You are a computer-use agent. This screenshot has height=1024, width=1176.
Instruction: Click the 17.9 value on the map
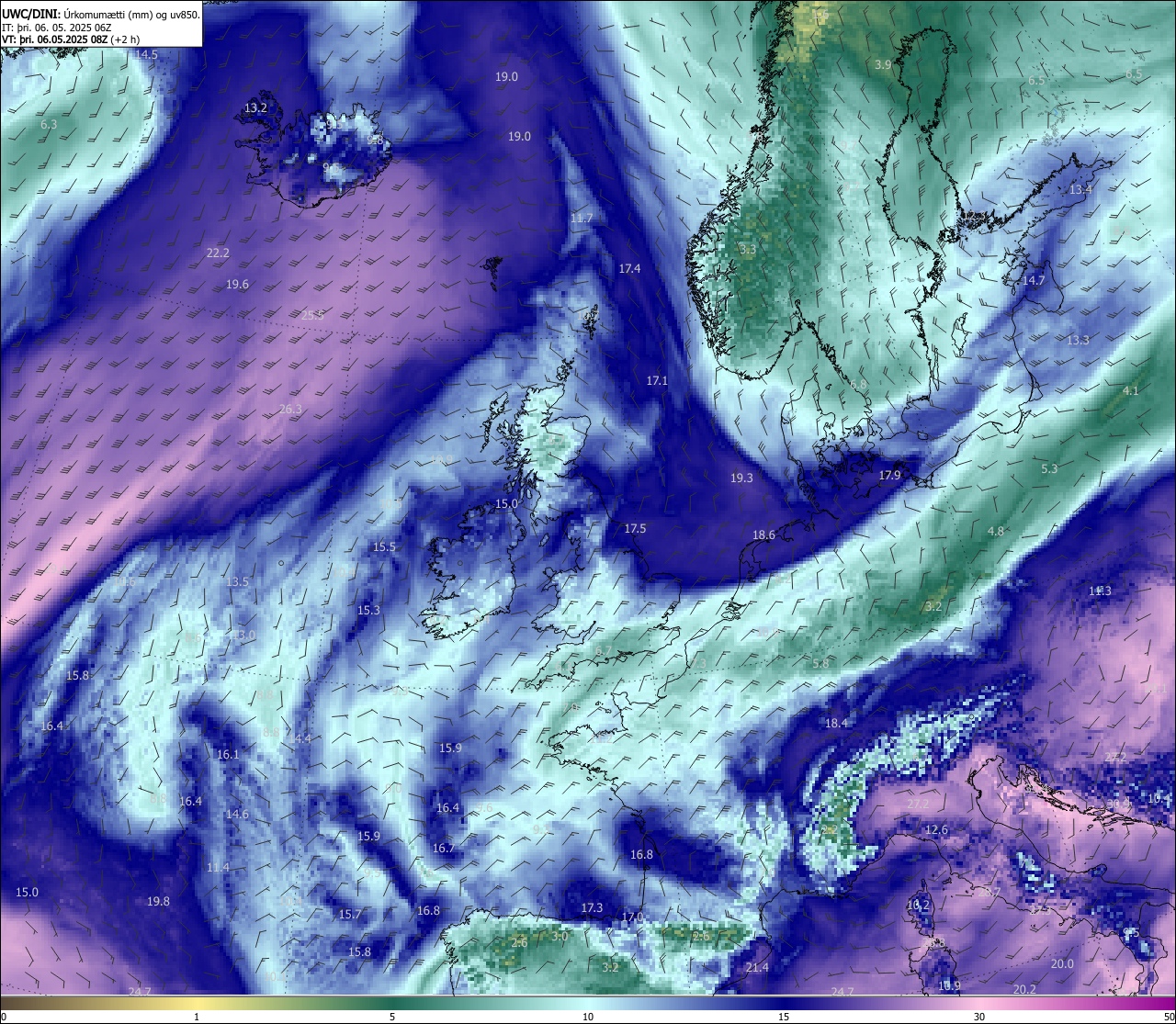tap(889, 475)
